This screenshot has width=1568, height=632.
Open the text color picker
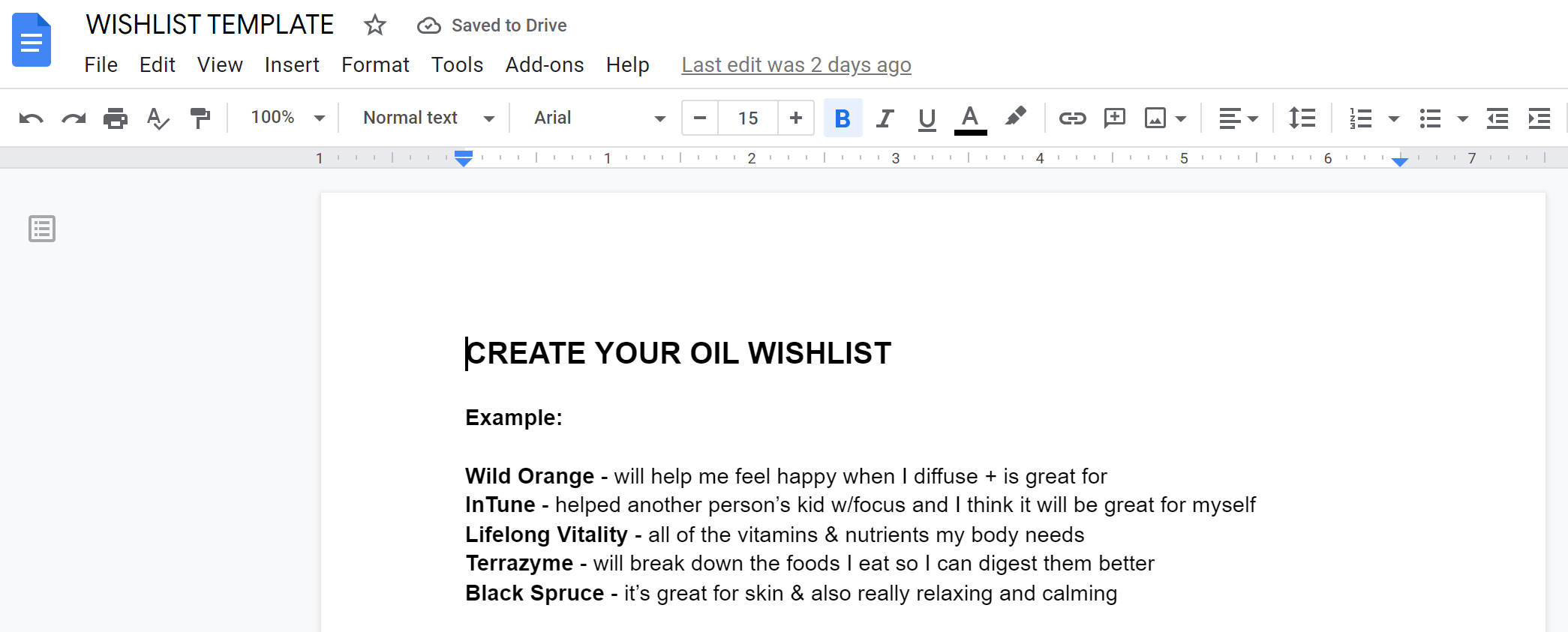tap(970, 118)
